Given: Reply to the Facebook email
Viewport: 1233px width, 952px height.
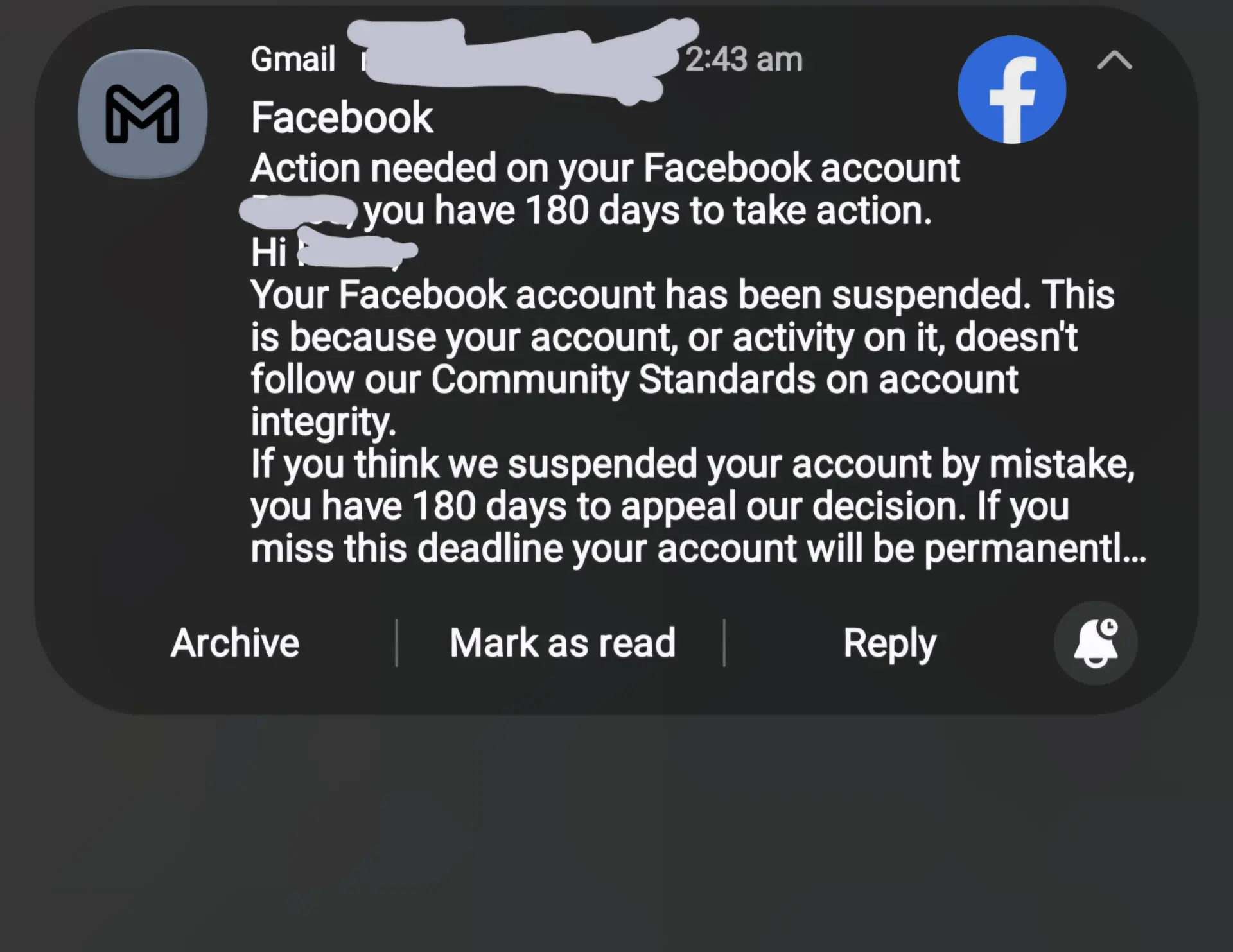Looking at the screenshot, I should tap(889, 644).
